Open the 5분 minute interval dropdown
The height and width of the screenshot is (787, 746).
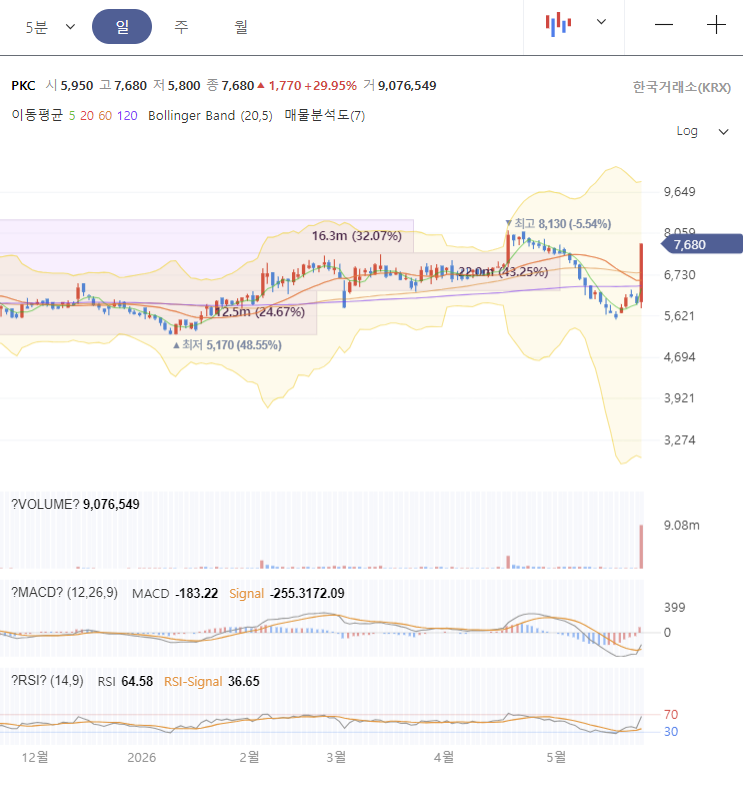pyautogui.click(x=50, y=27)
